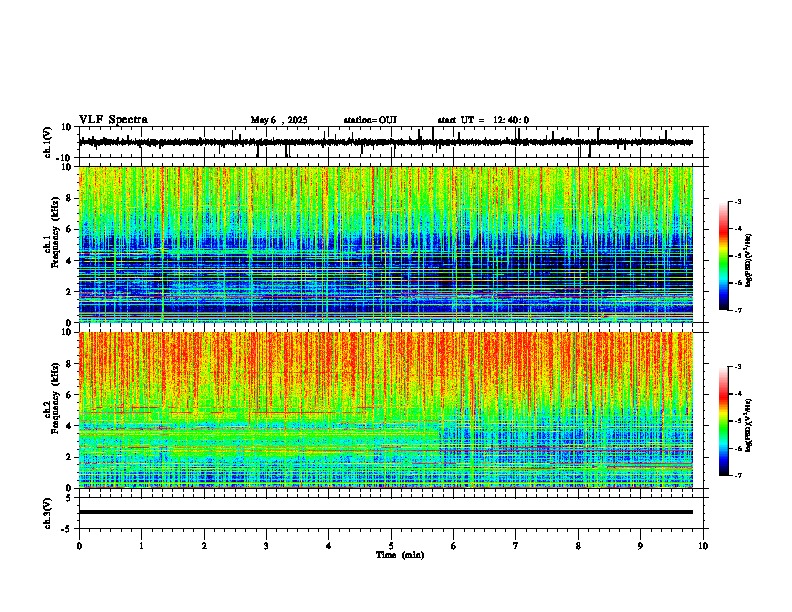The width and height of the screenshot is (792, 612).
Task: Click time axis tick label "5"
Action: click(x=391, y=546)
